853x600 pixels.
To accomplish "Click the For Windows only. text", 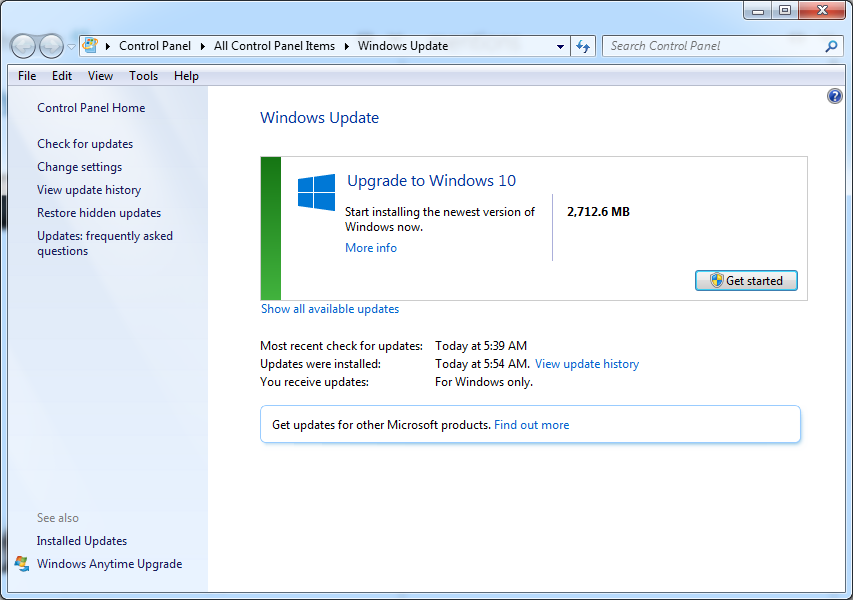I will [484, 382].
